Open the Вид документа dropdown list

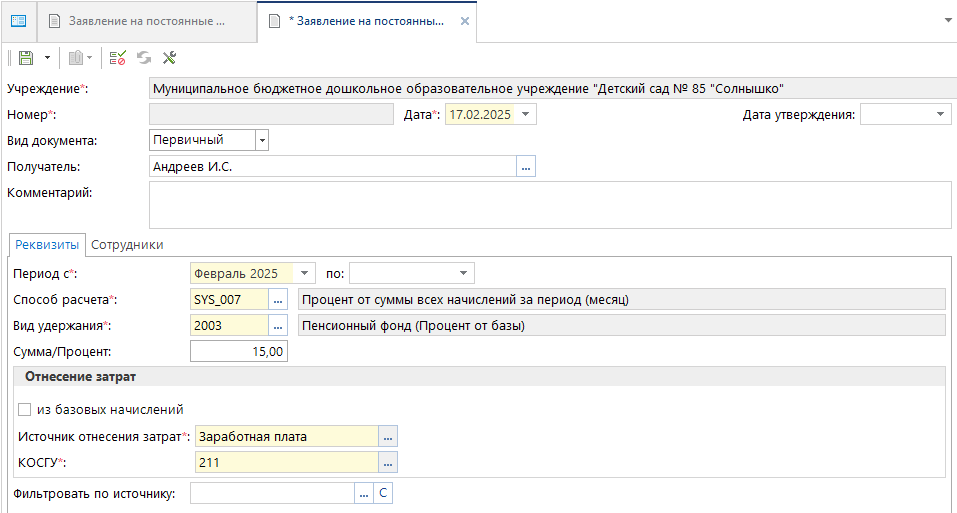point(262,140)
